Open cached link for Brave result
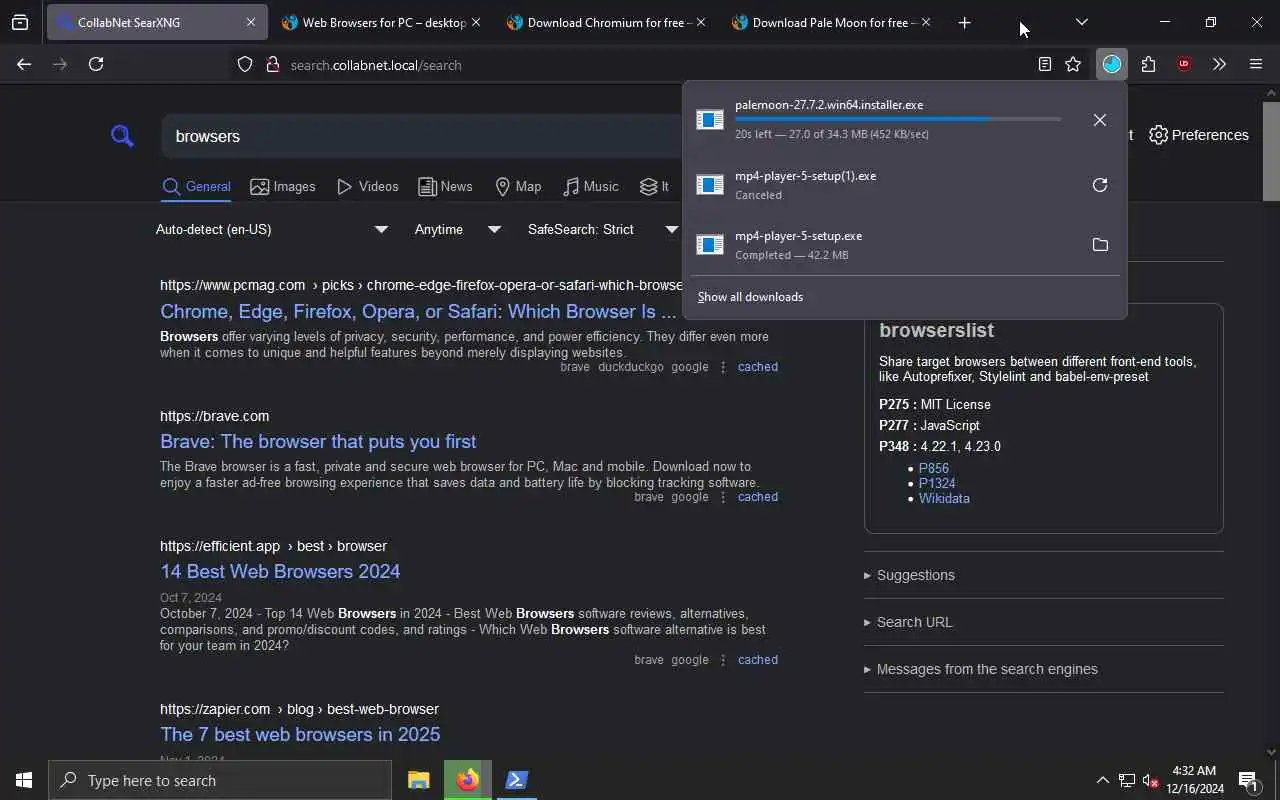 [x=758, y=497]
